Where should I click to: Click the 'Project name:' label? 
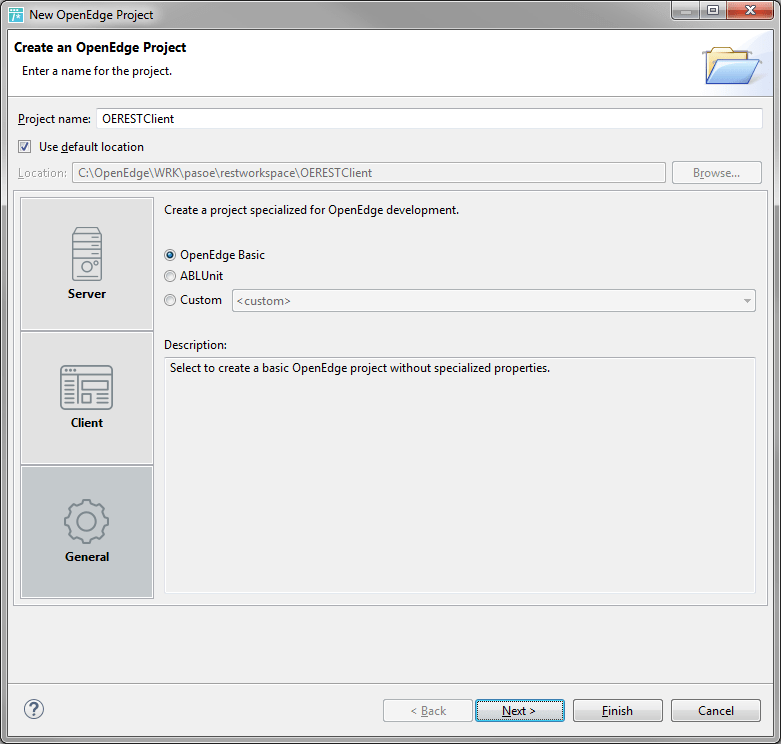[x=54, y=119]
